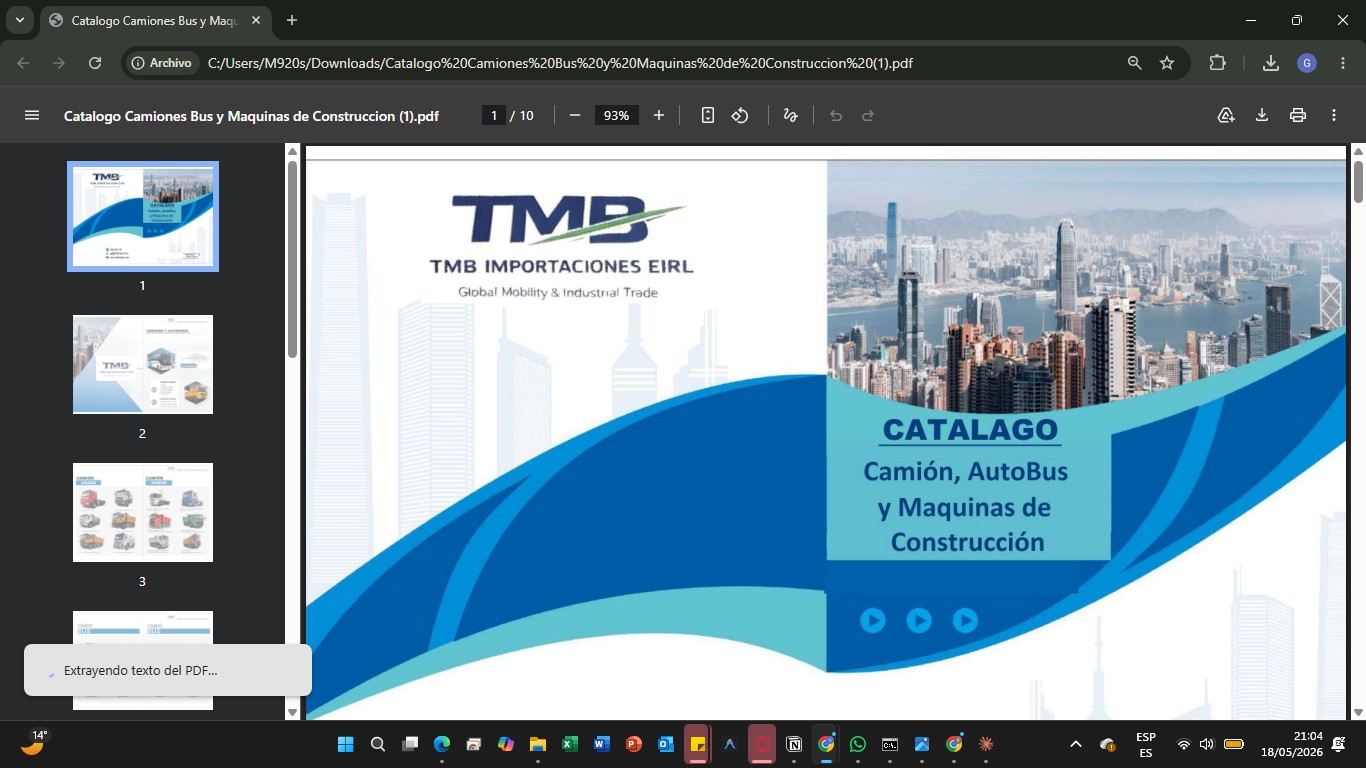Click the third play button in the catalog
The height and width of the screenshot is (768, 1366).
click(x=965, y=621)
